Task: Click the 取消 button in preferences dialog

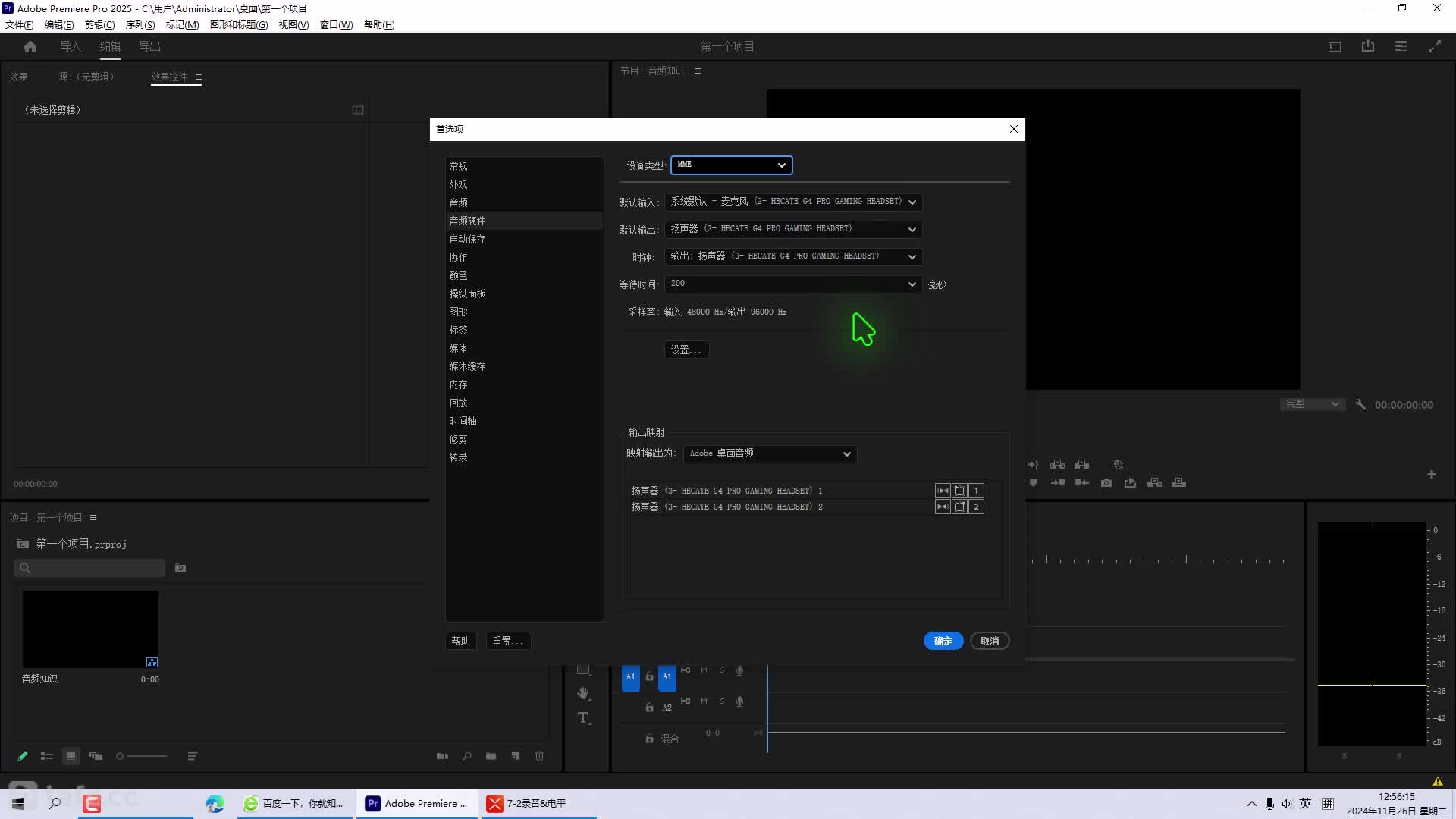Action: point(990,641)
